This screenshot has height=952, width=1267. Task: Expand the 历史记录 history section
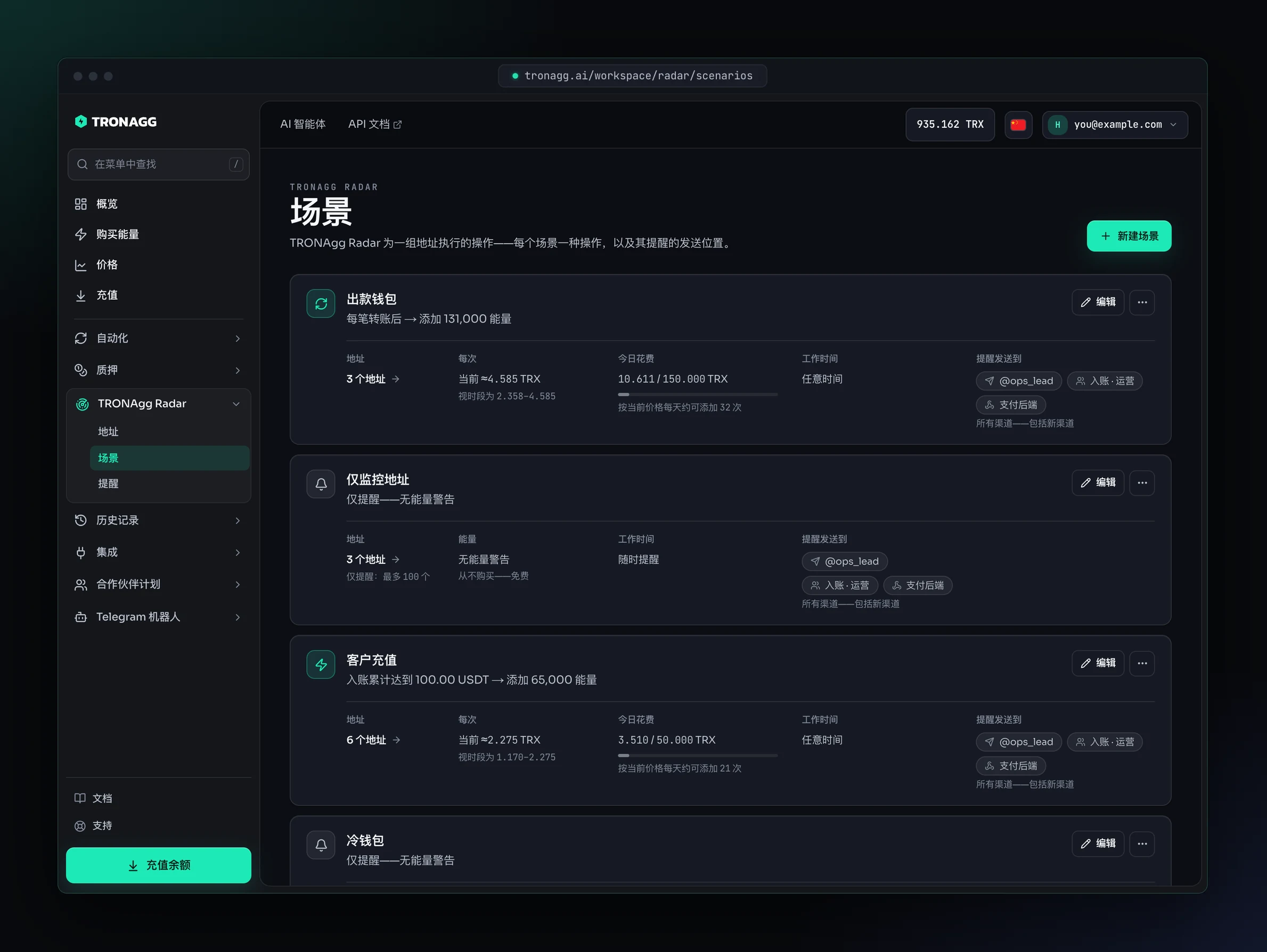159,520
